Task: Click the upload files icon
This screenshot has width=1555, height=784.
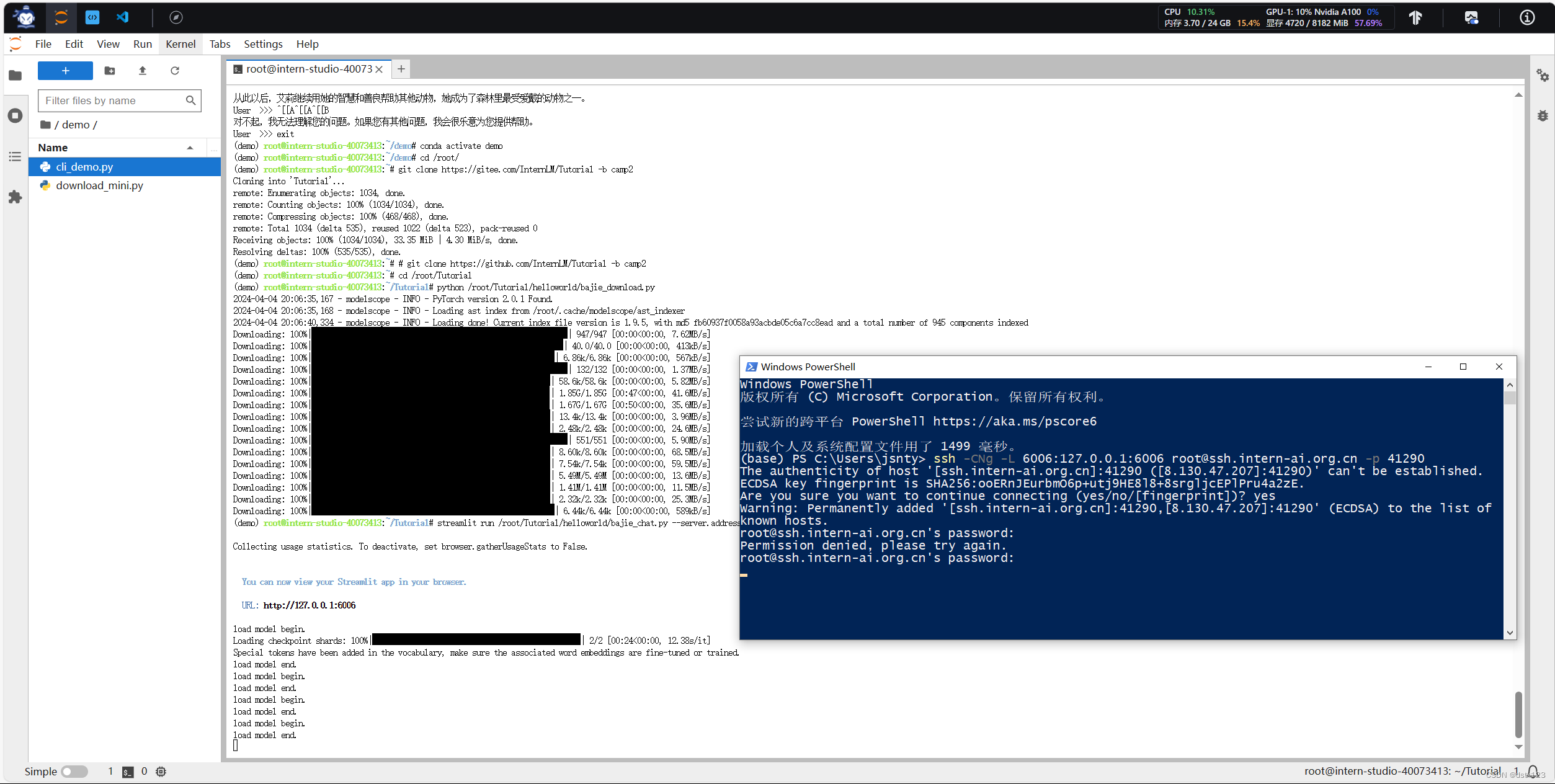Action: point(143,71)
